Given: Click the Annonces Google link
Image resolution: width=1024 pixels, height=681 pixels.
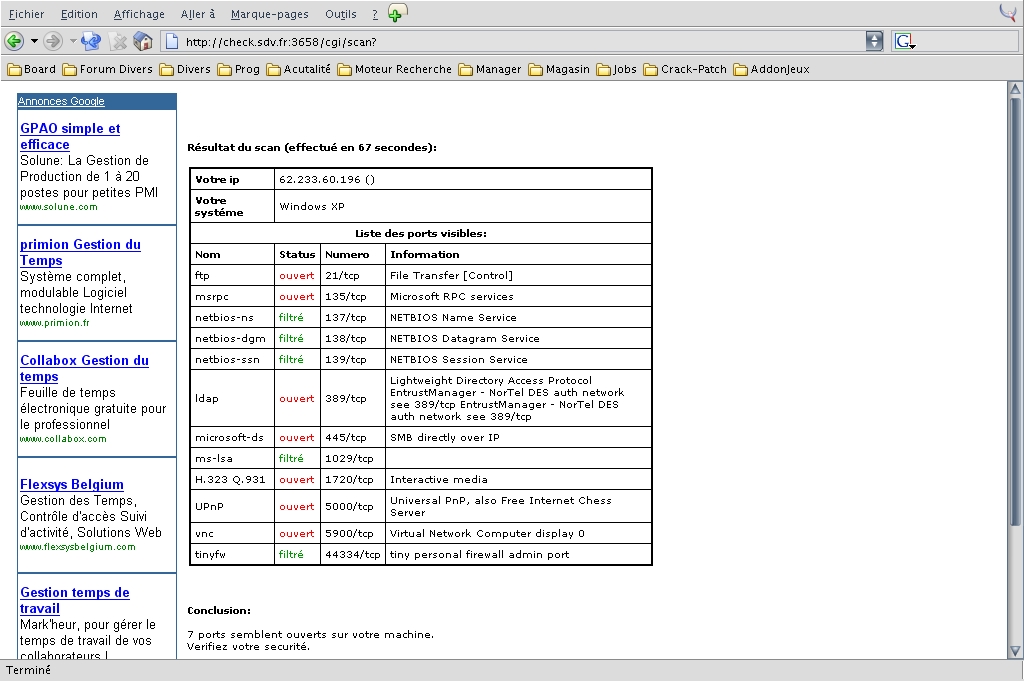Looking at the screenshot, I should 61,101.
